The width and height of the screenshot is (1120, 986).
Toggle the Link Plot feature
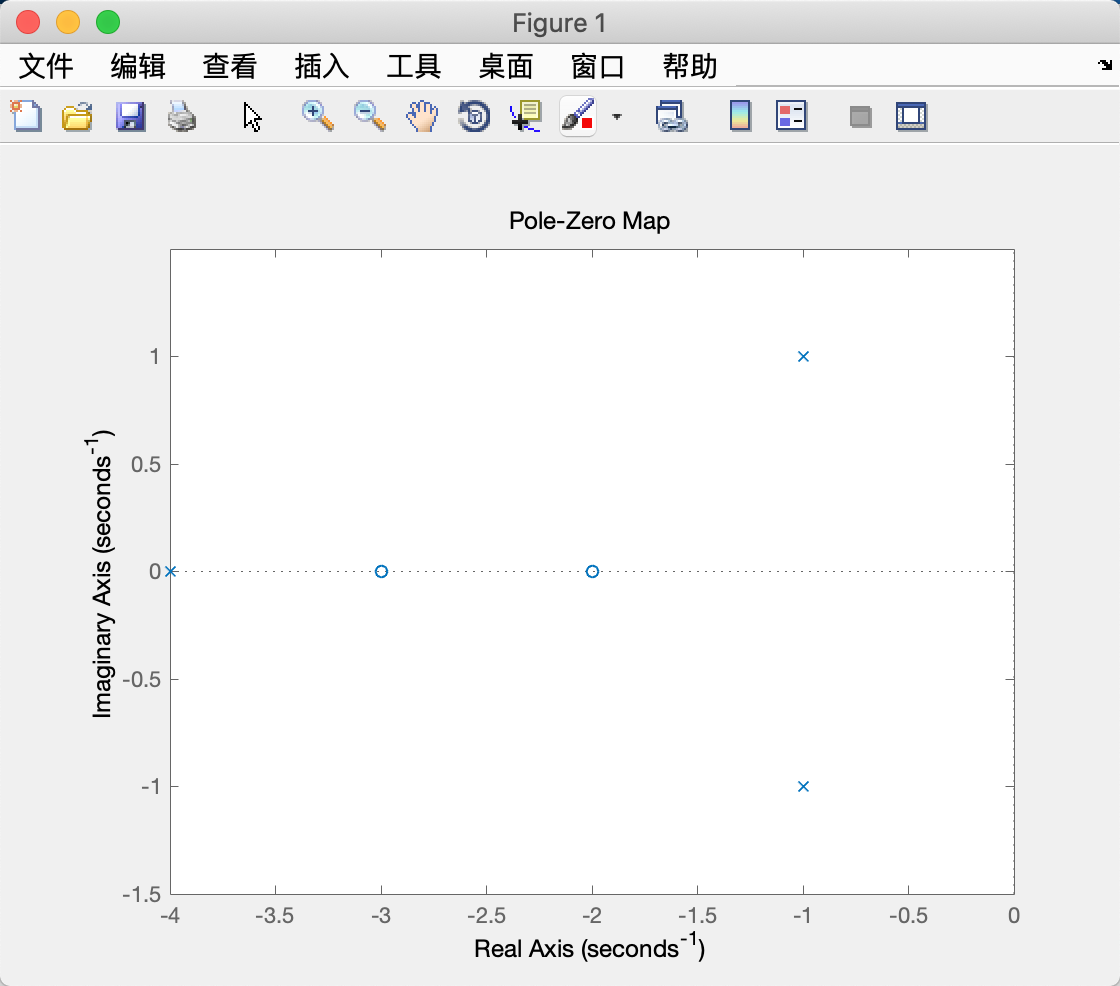(x=673, y=116)
